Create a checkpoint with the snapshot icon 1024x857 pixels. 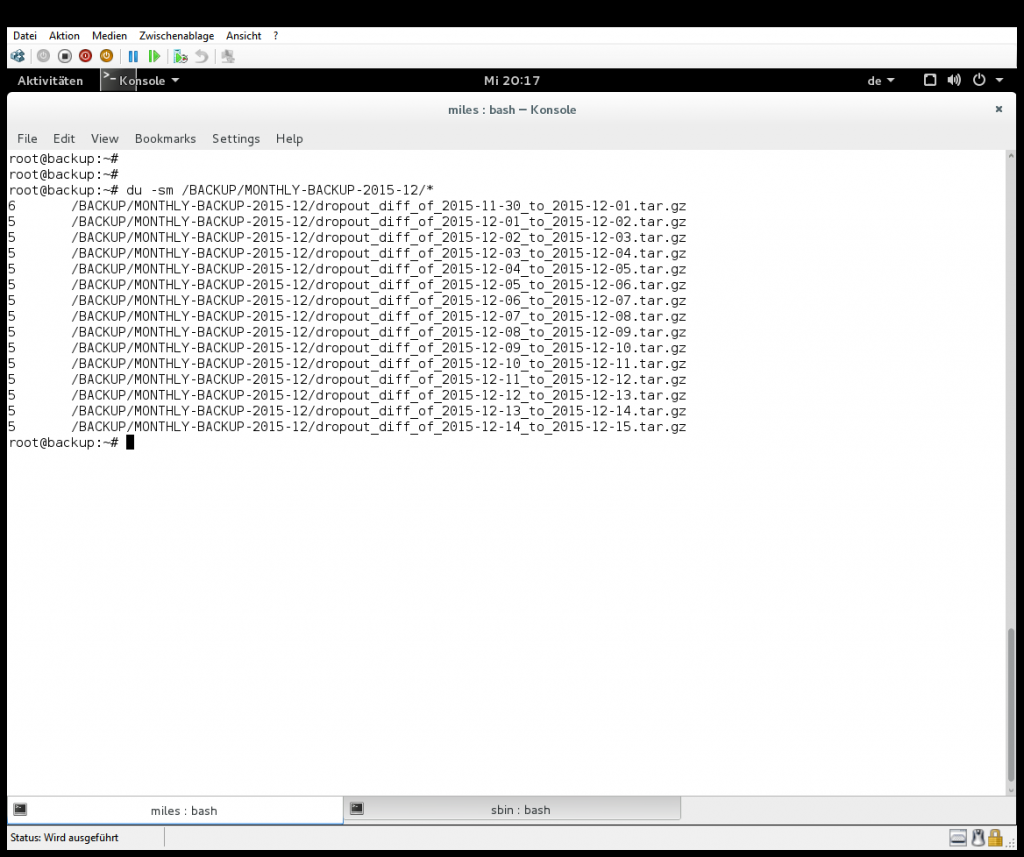point(181,56)
